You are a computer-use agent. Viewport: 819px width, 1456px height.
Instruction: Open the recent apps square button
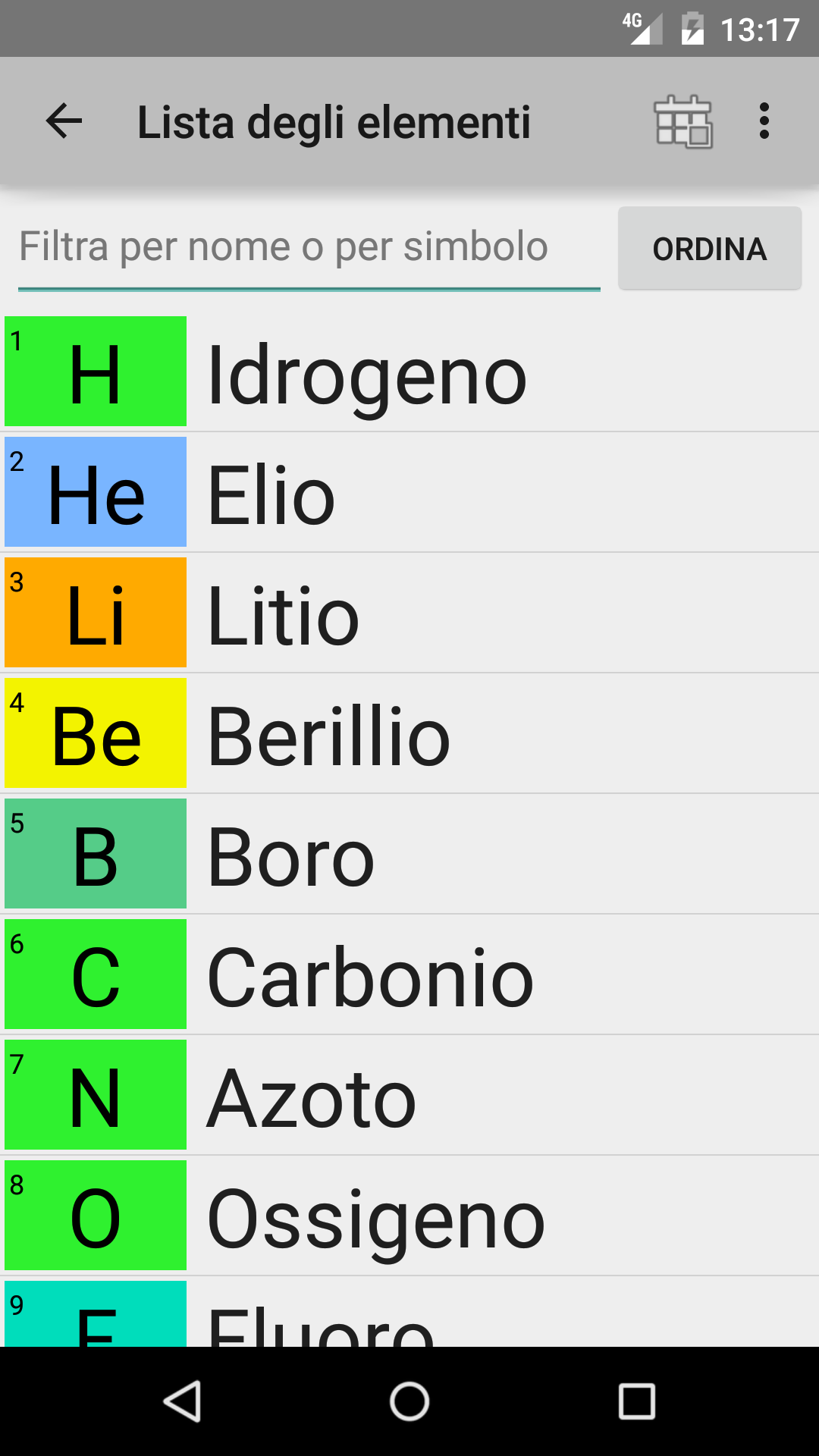[637, 1401]
